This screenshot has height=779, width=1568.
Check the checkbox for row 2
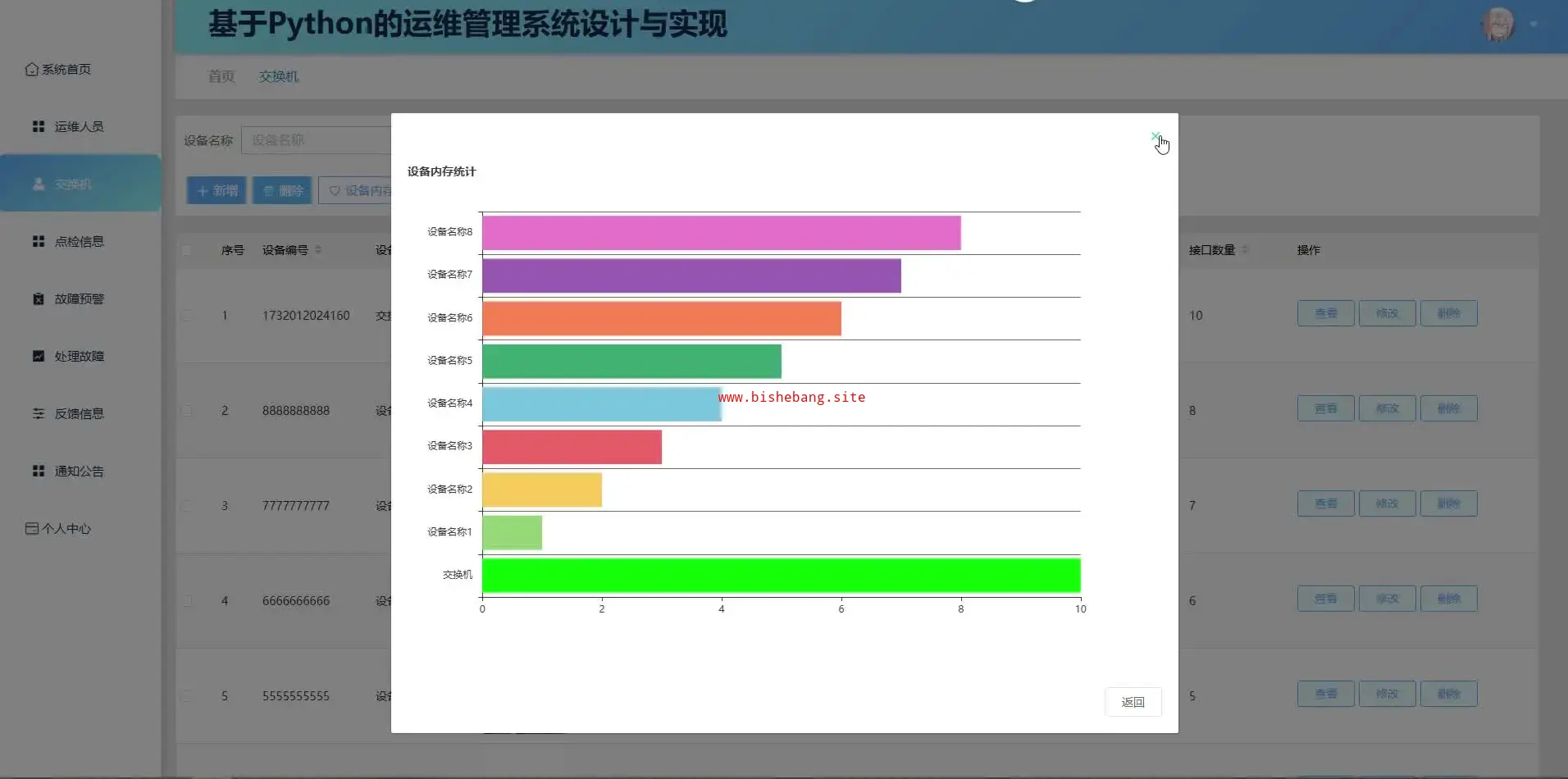pos(186,411)
